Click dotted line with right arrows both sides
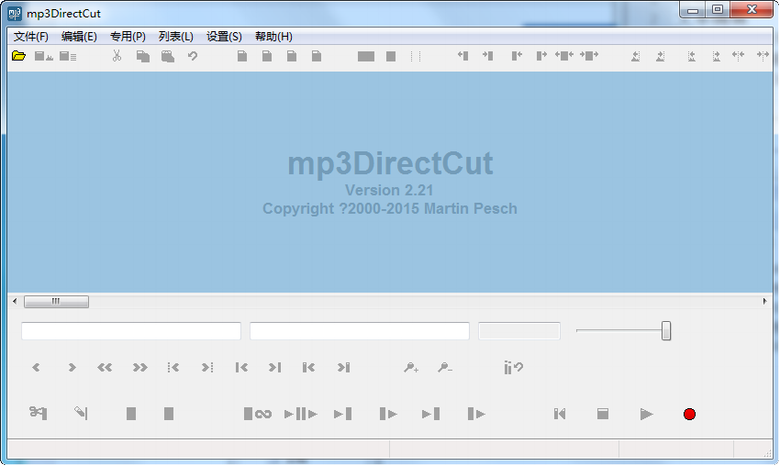 (x=763, y=56)
